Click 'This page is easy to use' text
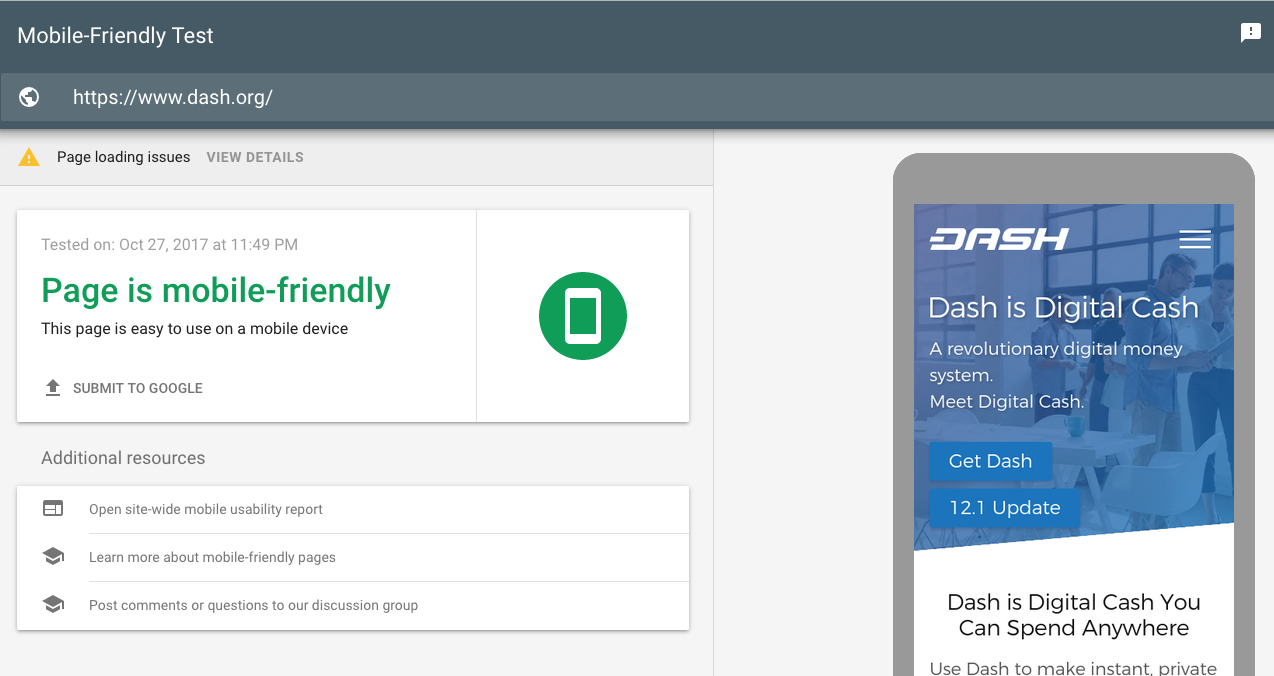This screenshot has height=676, width=1274. click(x=195, y=328)
